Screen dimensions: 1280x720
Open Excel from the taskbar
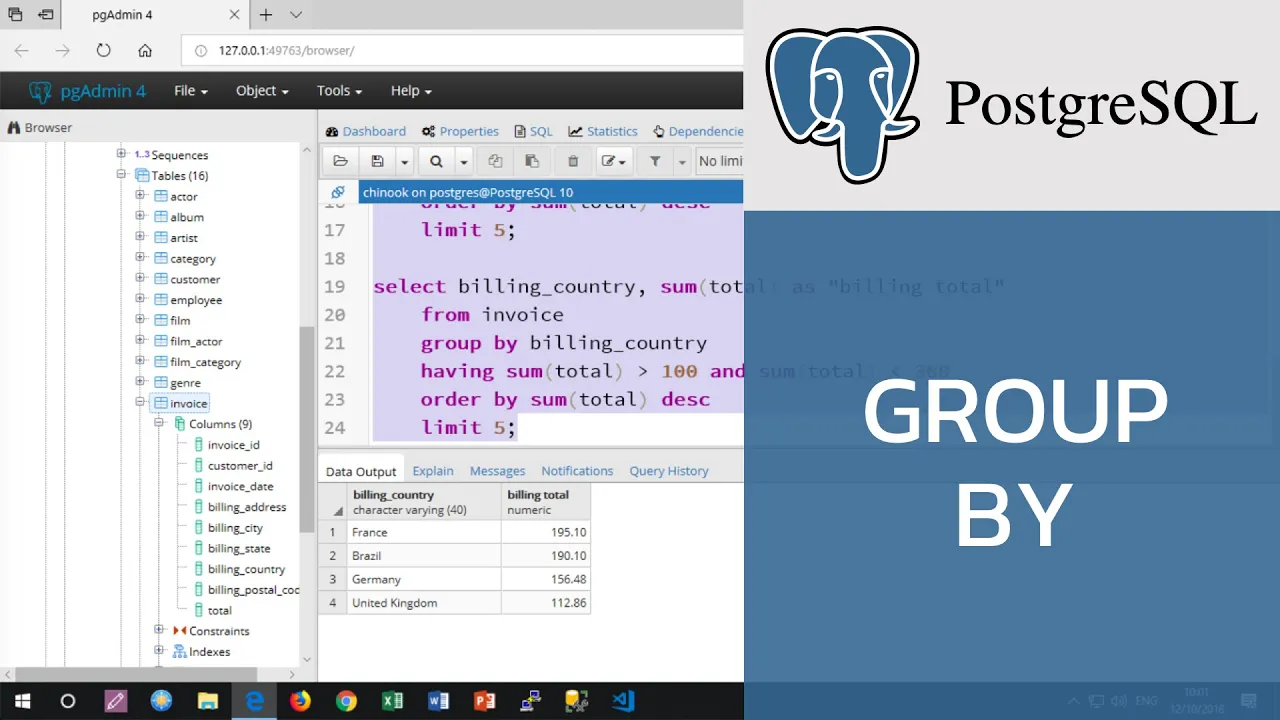pos(392,701)
